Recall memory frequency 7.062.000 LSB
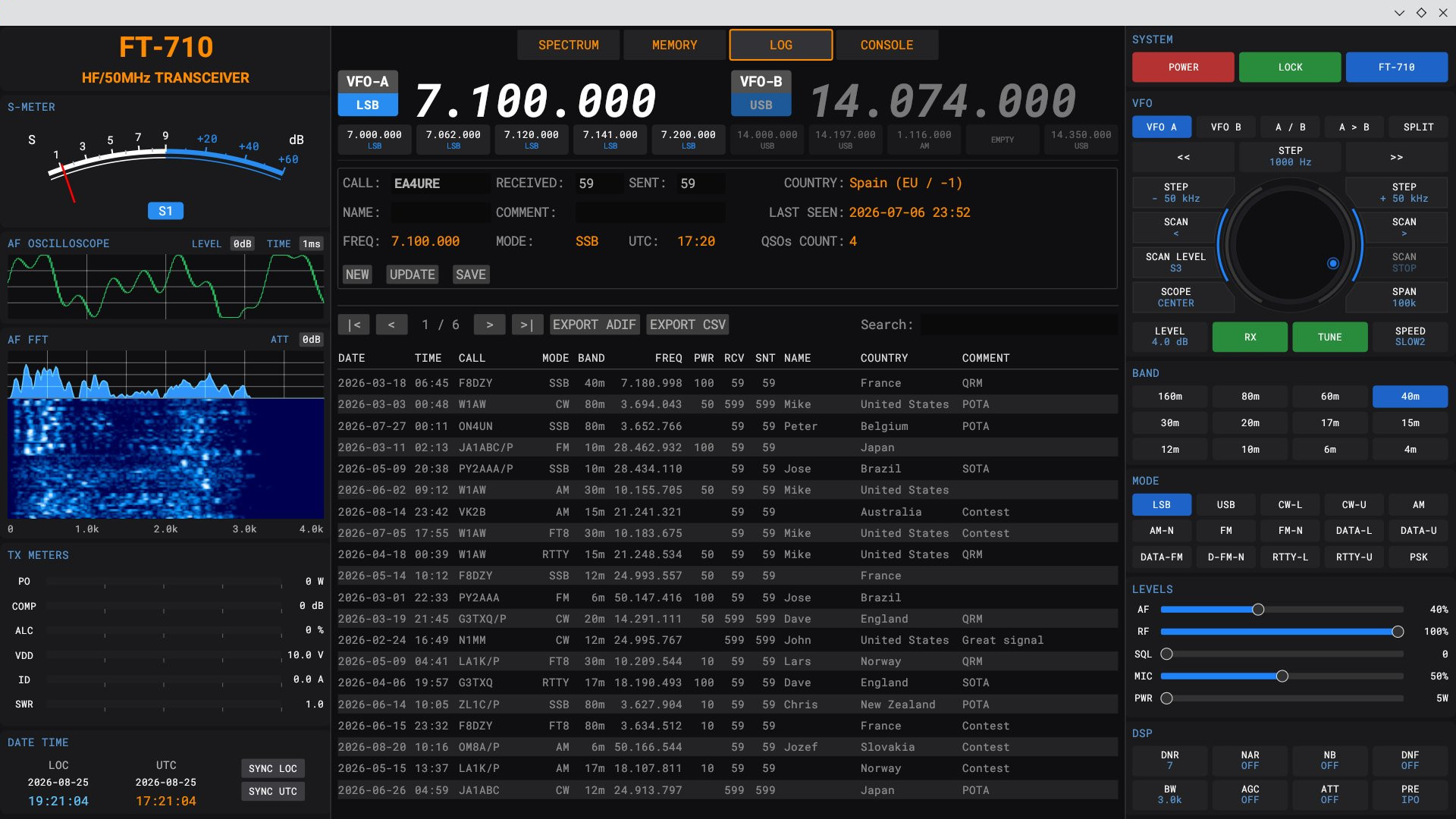Image resolution: width=1456 pixels, height=819 pixels. (x=453, y=140)
